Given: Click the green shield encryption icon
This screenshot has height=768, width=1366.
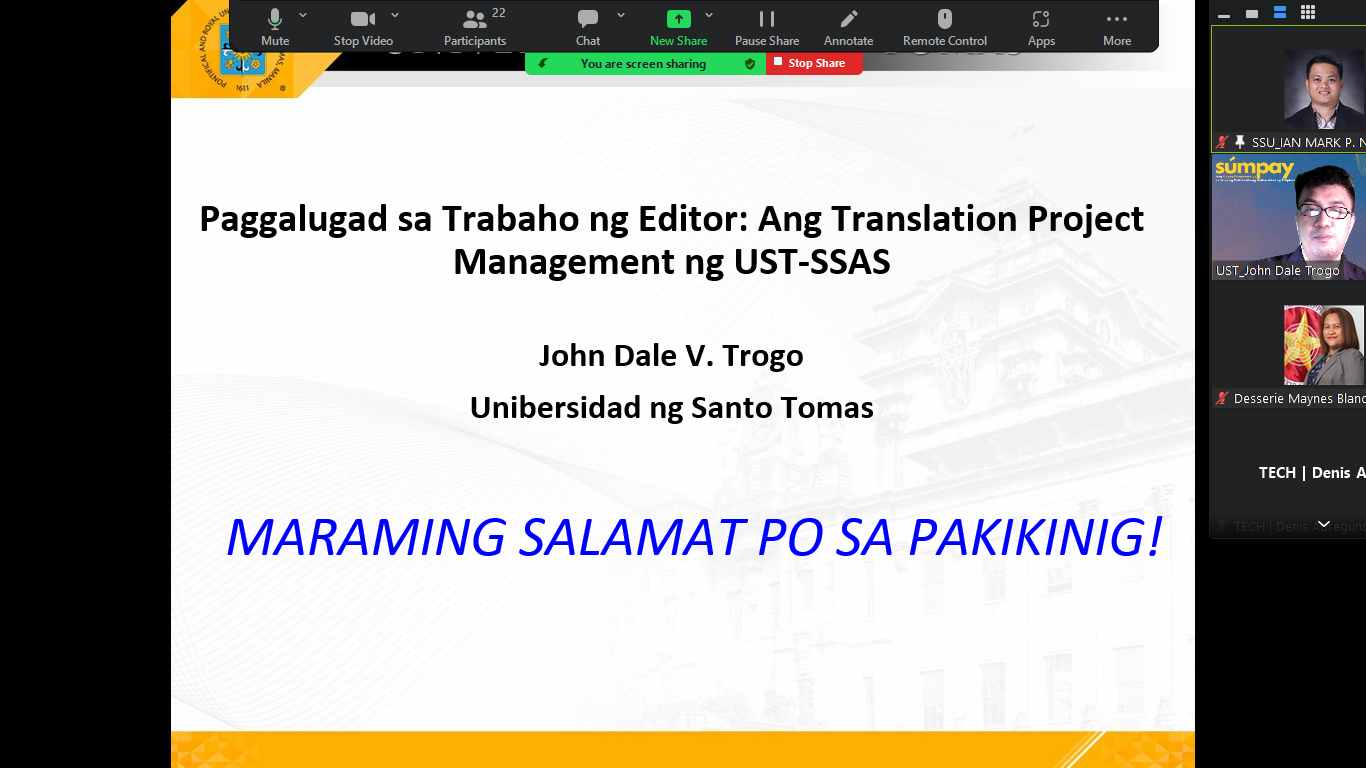Looking at the screenshot, I should click(750, 64).
